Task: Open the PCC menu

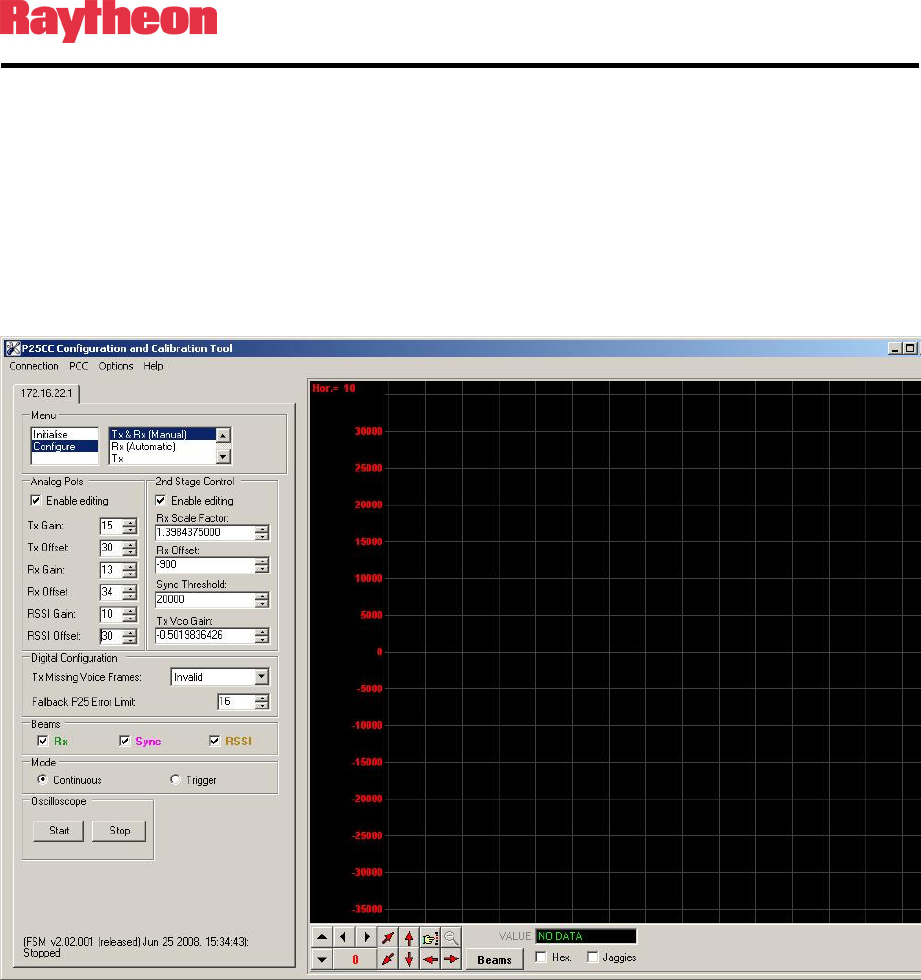Action: [79, 366]
